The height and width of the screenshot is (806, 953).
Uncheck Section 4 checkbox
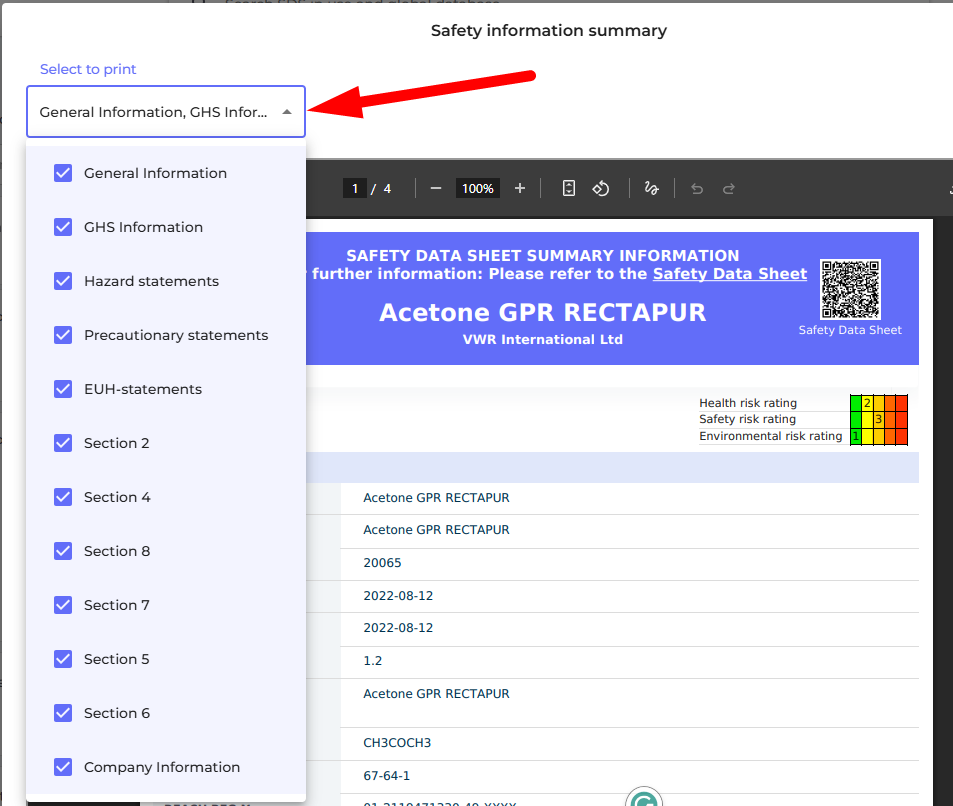(63, 497)
